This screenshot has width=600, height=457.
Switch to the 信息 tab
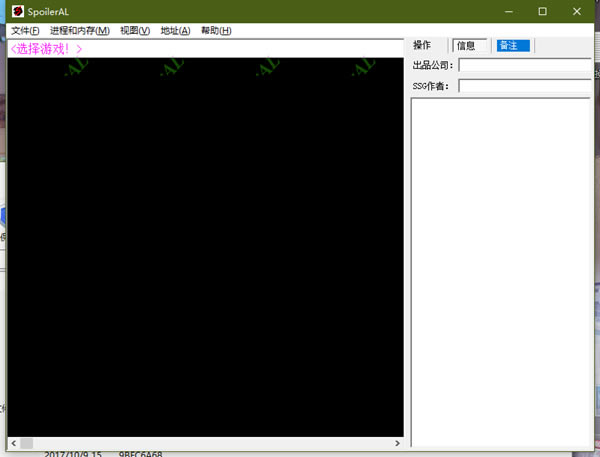click(x=470, y=46)
